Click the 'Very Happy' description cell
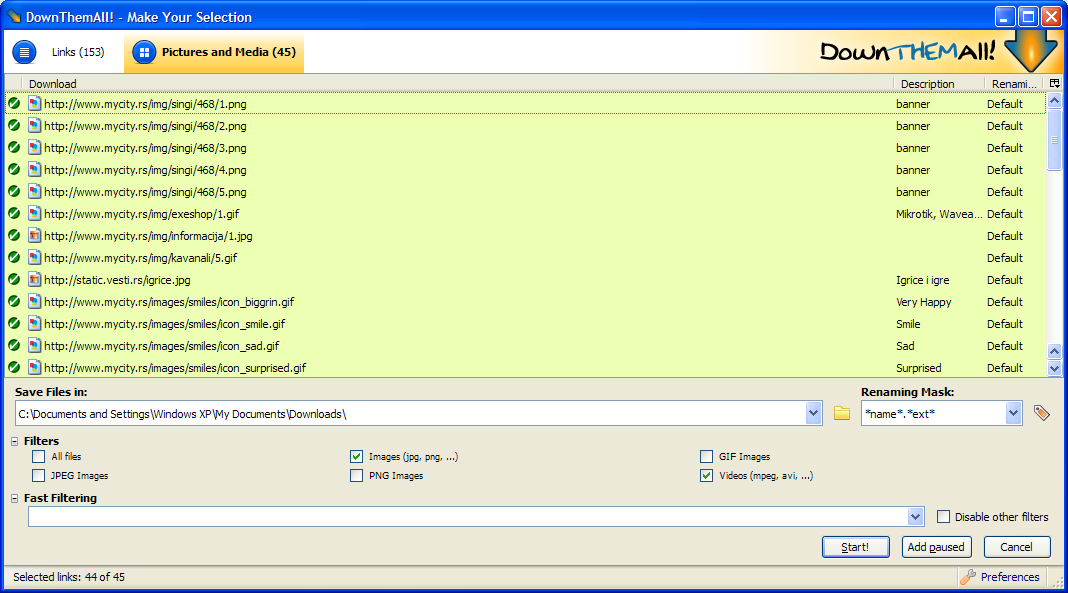1068x593 pixels. pyautogui.click(x=924, y=302)
